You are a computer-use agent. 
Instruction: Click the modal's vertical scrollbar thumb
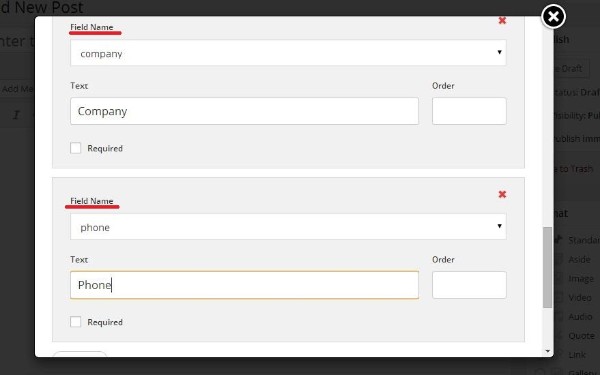point(548,267)
